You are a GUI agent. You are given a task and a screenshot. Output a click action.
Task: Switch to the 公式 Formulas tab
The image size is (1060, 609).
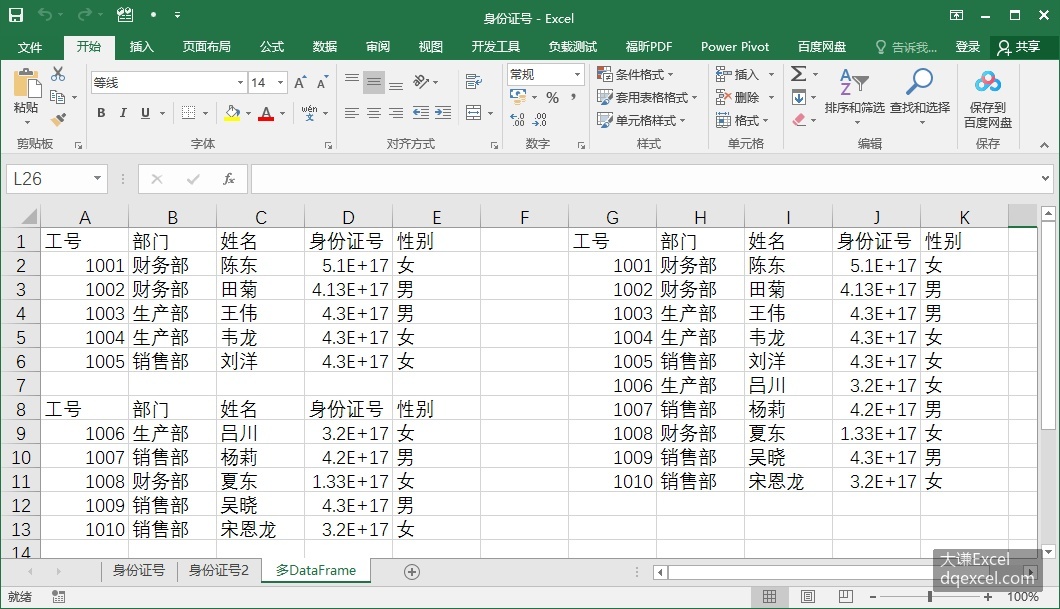point(272,47)
